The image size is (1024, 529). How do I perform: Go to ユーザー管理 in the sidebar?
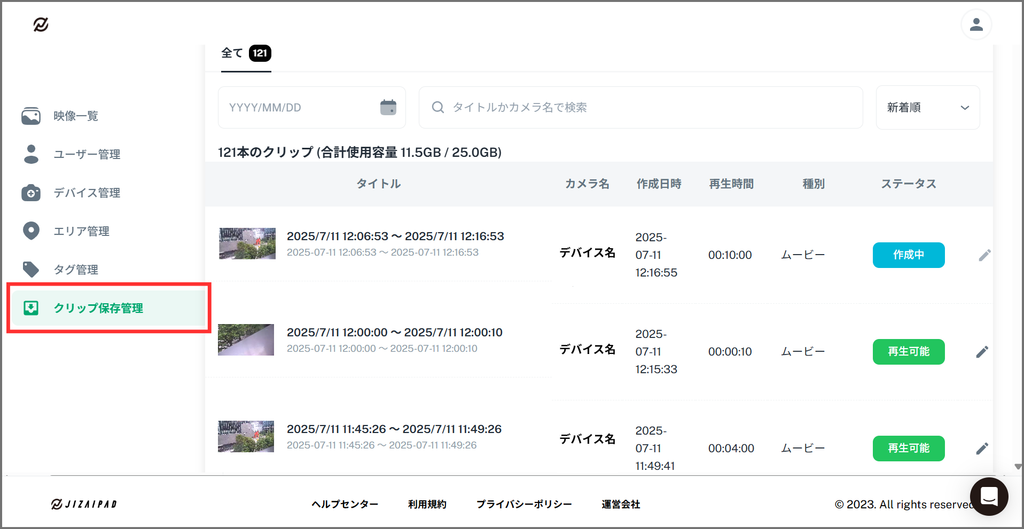86,154
